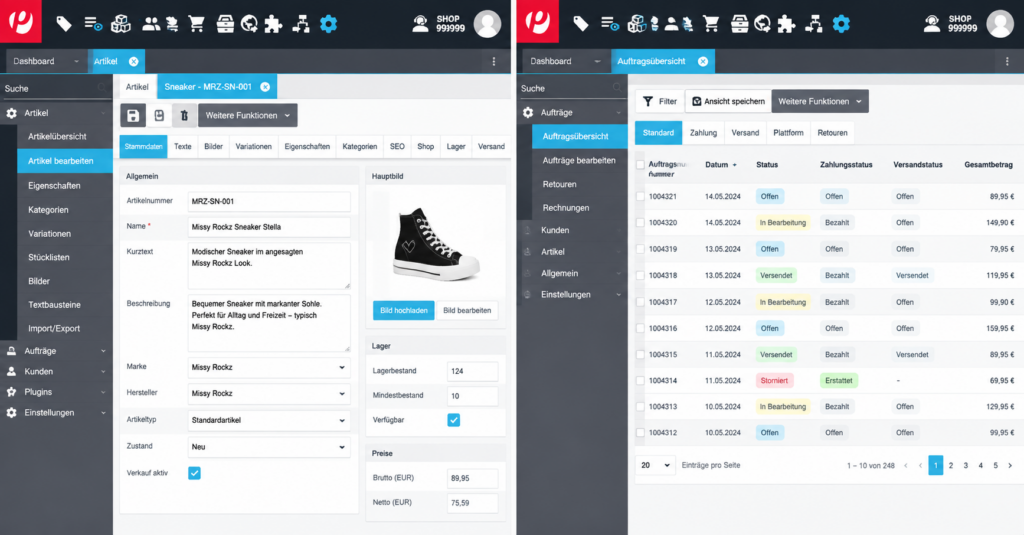Open the Hersteller dropdown
This screenshot has height=535, width=1024.
(x=269, y=394)
